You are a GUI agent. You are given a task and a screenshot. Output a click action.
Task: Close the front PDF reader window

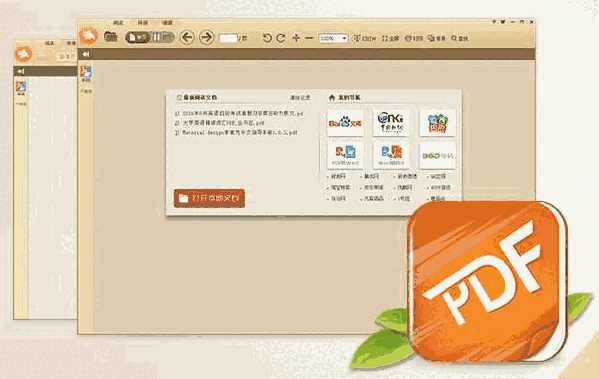pyautogui.click(x=531, y=22)
